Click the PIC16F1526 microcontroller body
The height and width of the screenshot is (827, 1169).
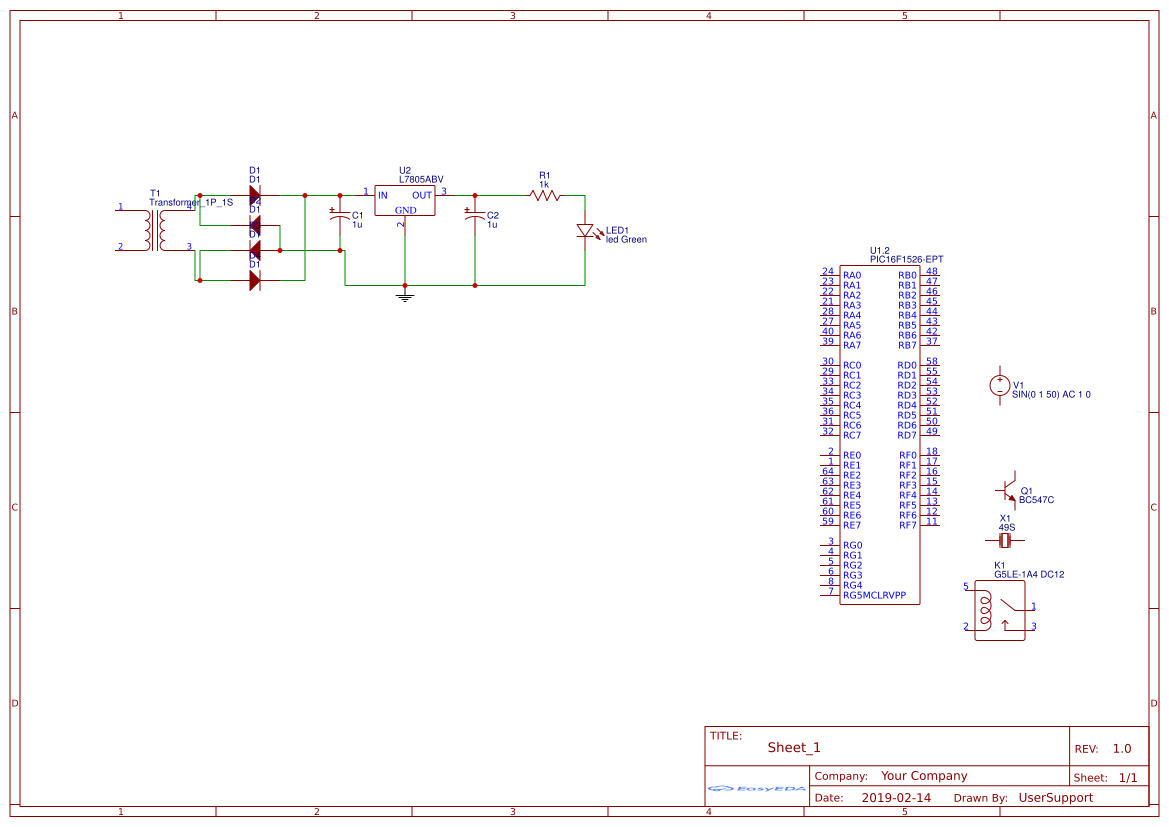tap(879, 435)
